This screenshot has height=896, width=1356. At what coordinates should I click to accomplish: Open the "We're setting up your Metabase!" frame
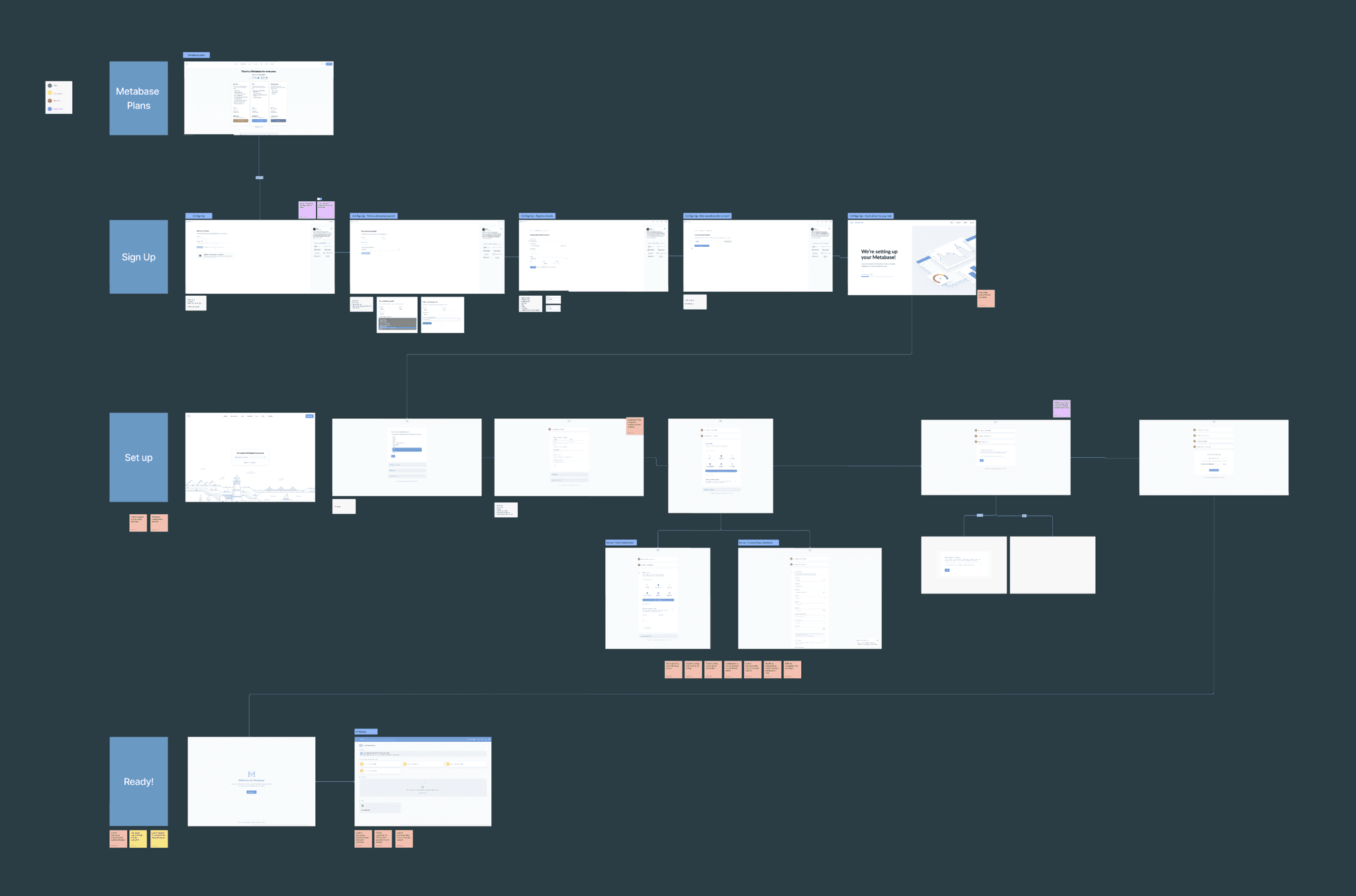tap(912, 257)
